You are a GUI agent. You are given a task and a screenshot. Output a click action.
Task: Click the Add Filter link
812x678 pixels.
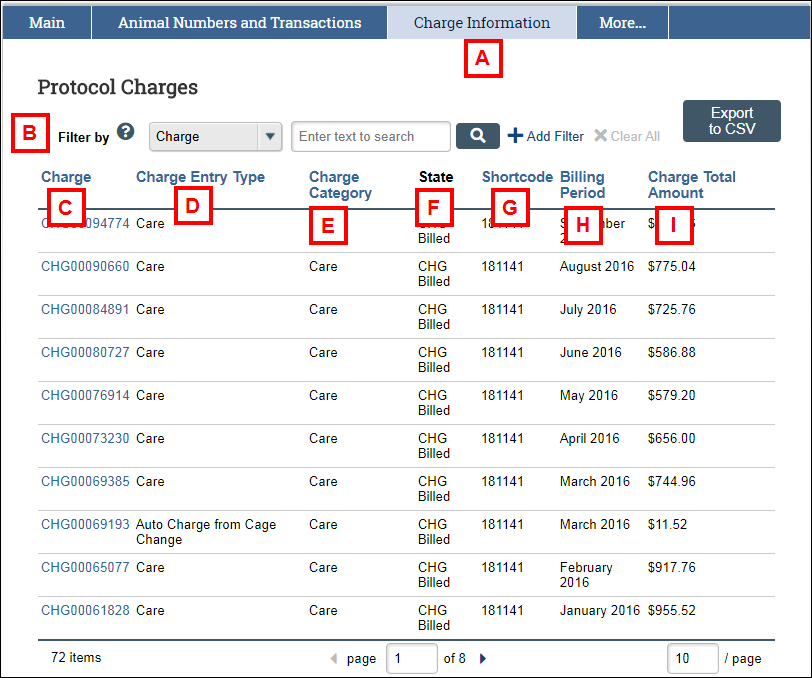pos(546,136)
